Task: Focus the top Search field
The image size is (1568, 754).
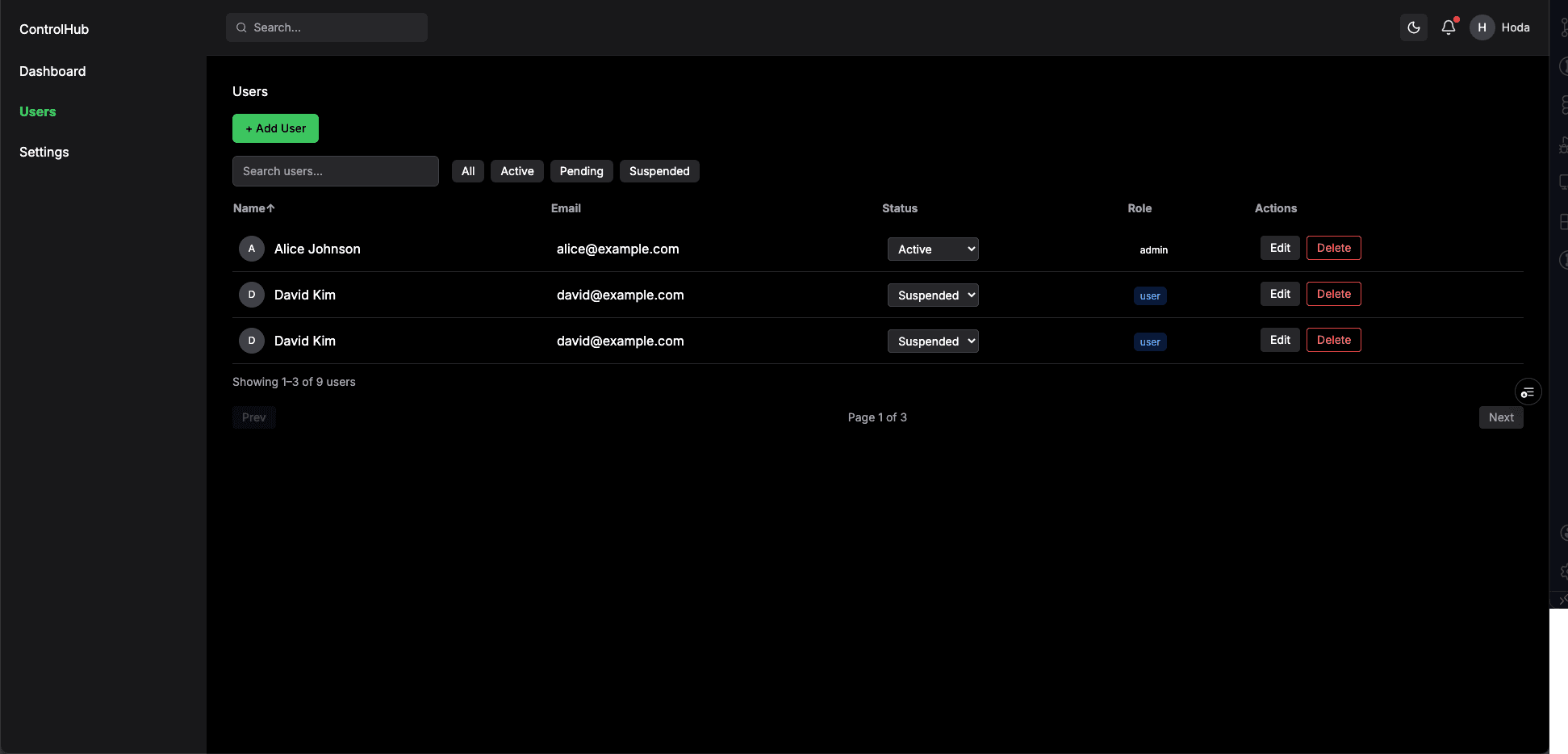Action: (327, 27)
